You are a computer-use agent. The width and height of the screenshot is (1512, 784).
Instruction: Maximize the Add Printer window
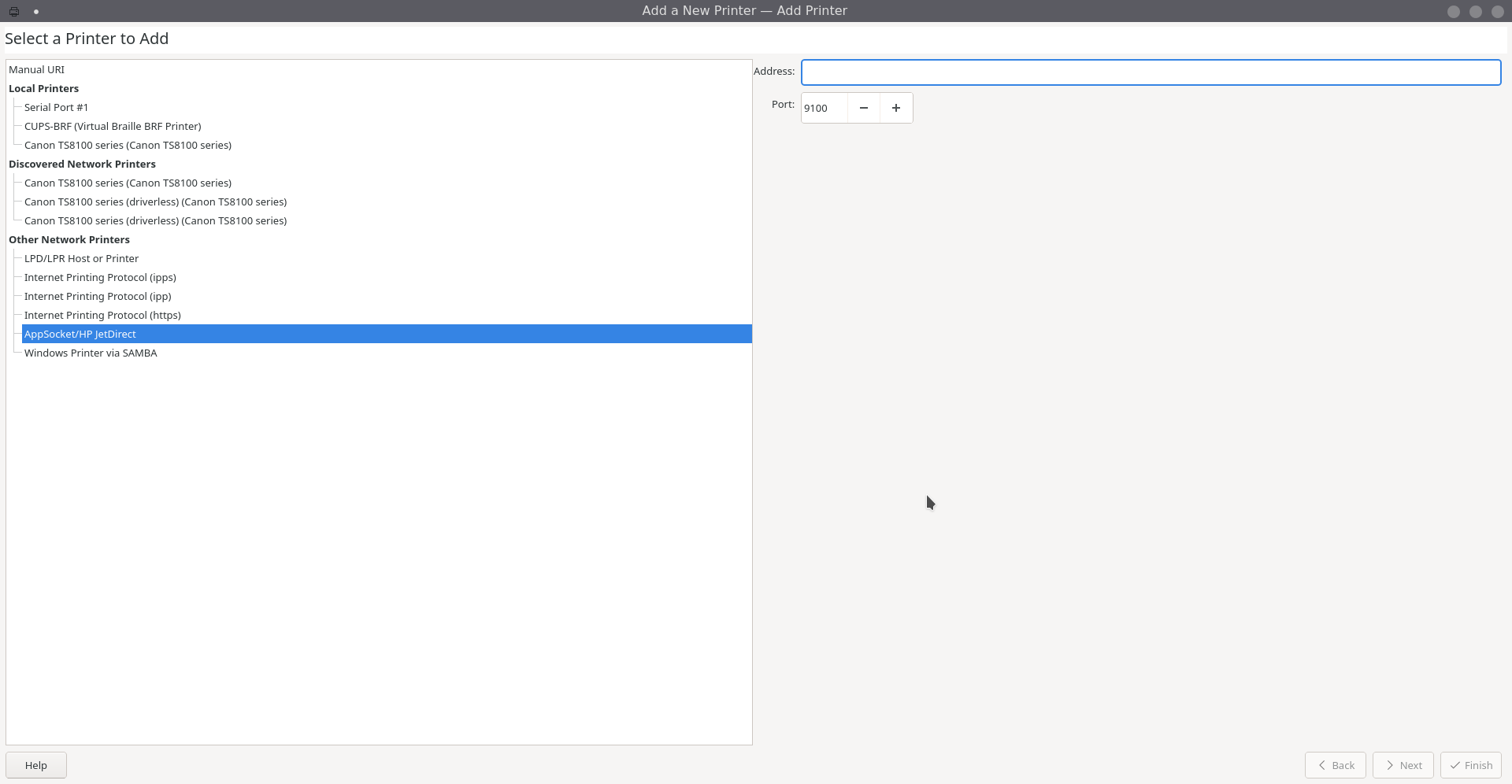tap(1476, 12)
